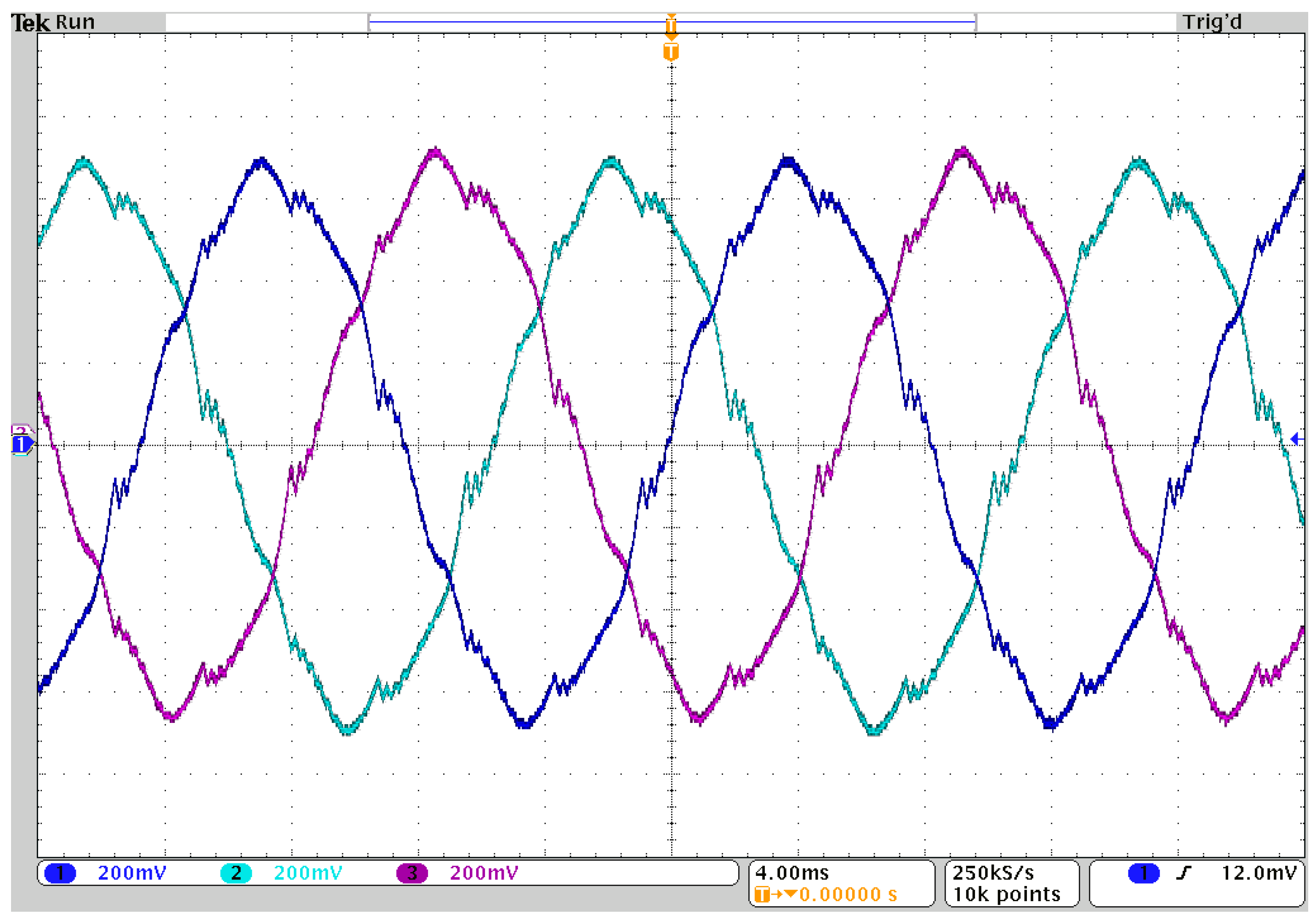Click the Trig'd trigger status indicator
The height and width of the screenshot is (920, 1316).
(x=1212, y=23)
